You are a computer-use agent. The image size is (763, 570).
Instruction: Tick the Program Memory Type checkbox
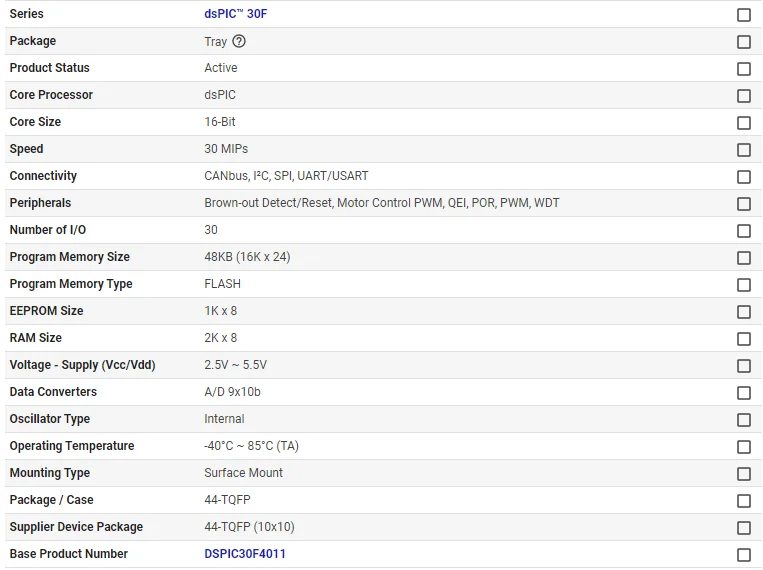pos(744,285)
